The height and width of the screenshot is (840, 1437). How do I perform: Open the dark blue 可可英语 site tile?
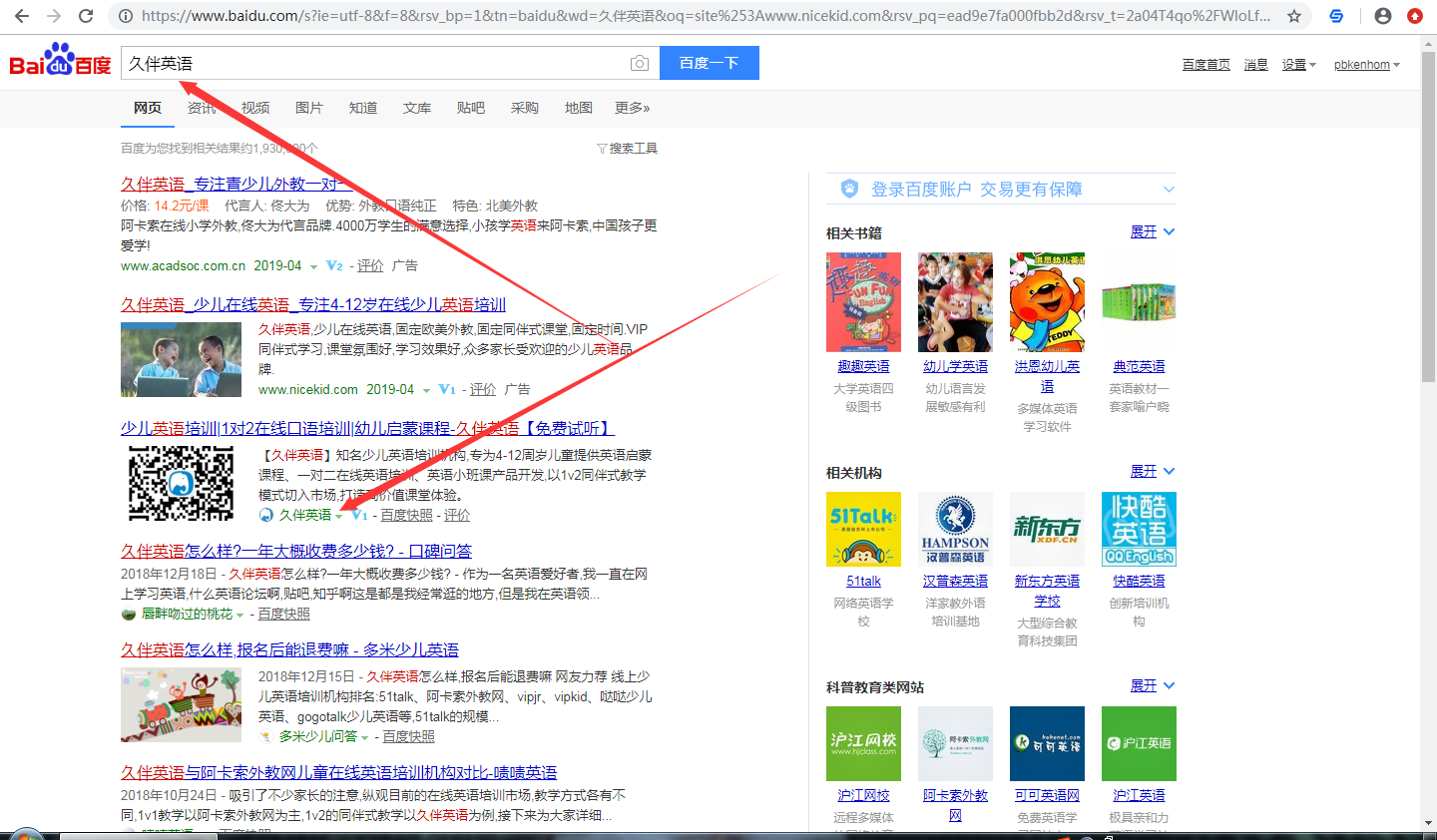coord(1047,743)
